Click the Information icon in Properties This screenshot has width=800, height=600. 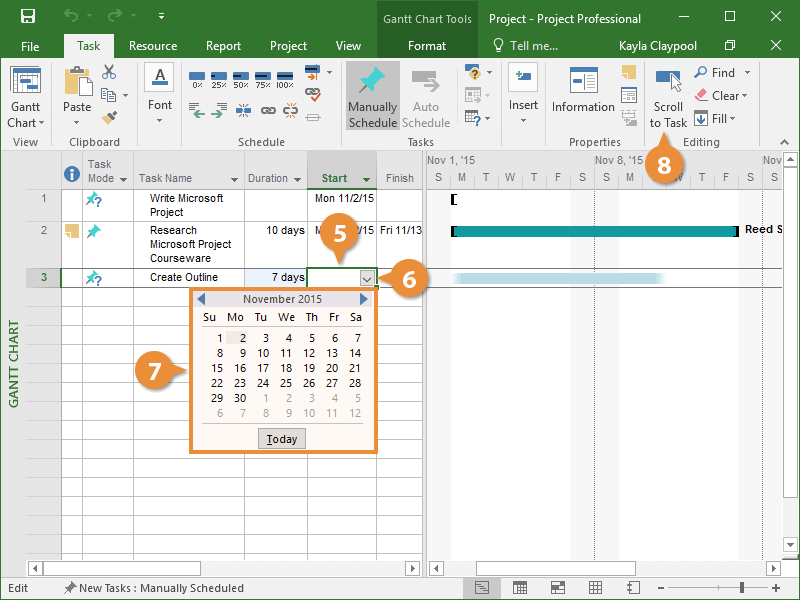tap(583, 82)
